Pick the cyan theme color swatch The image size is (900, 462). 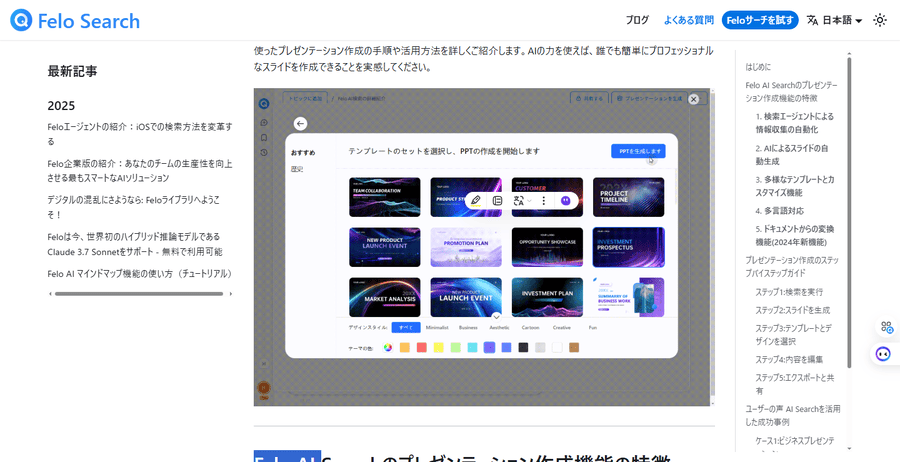[472, 347]
